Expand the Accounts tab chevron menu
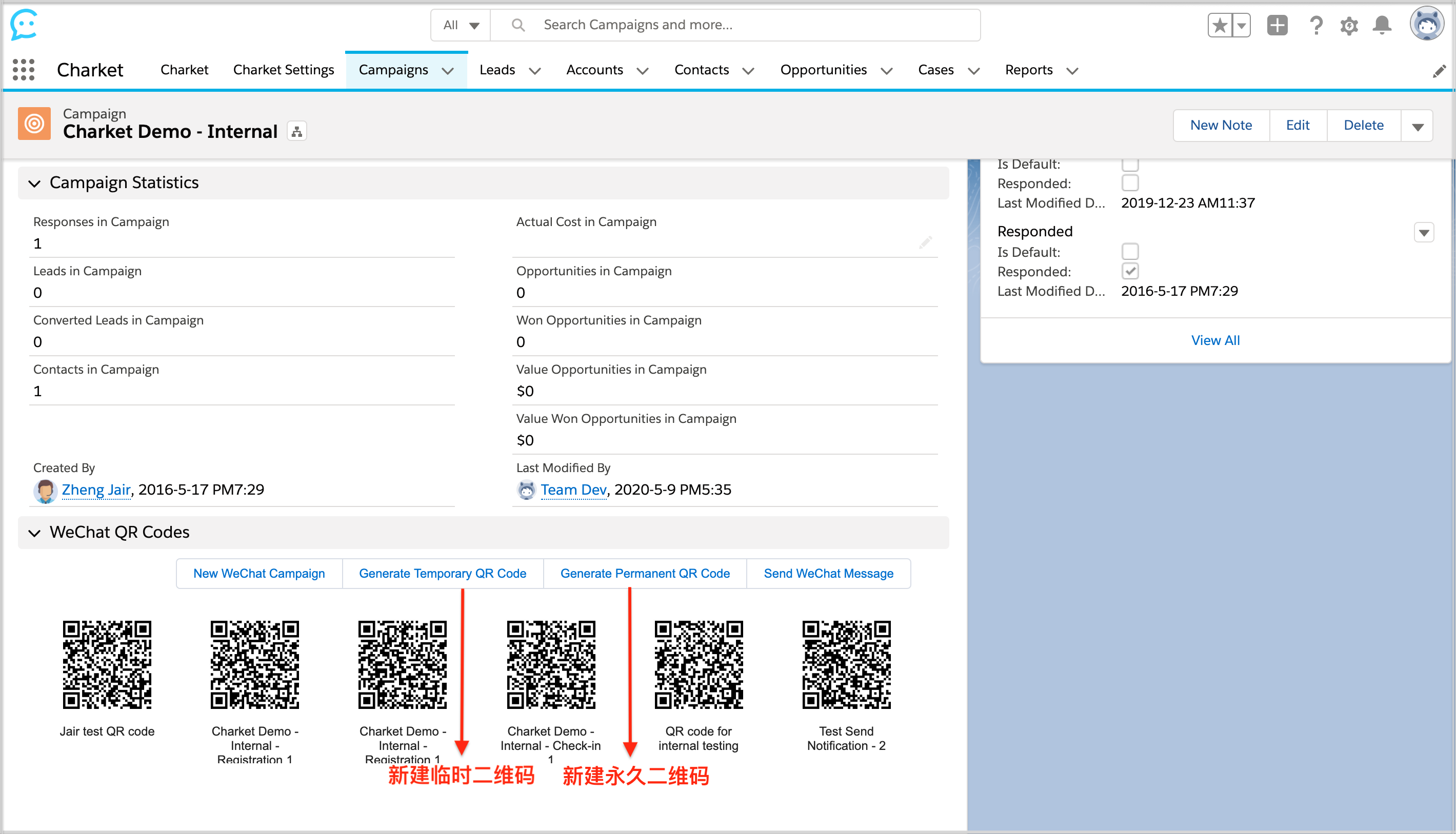Screen dimensions: 1456x834 (x=642, y=71)
